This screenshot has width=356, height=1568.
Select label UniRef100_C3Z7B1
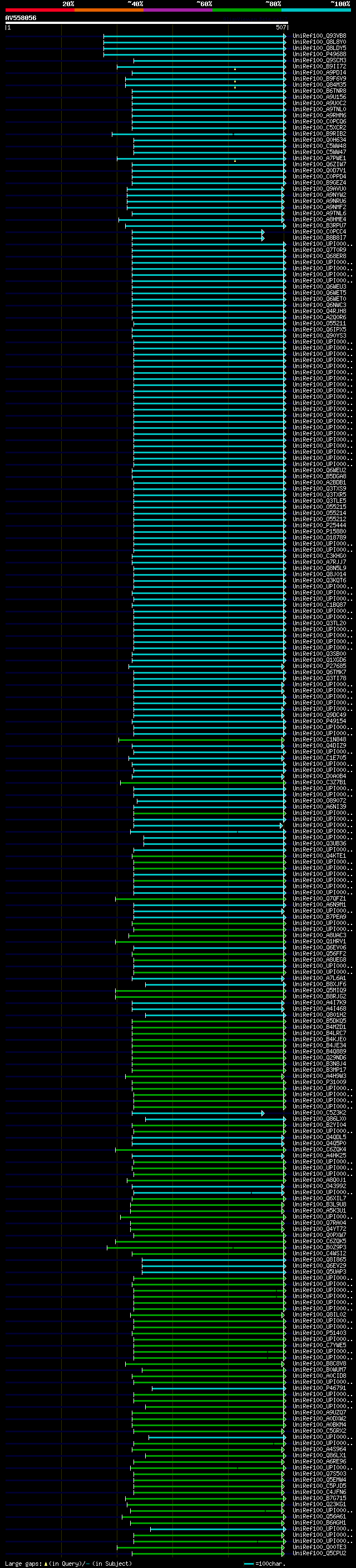pos(319,782)
